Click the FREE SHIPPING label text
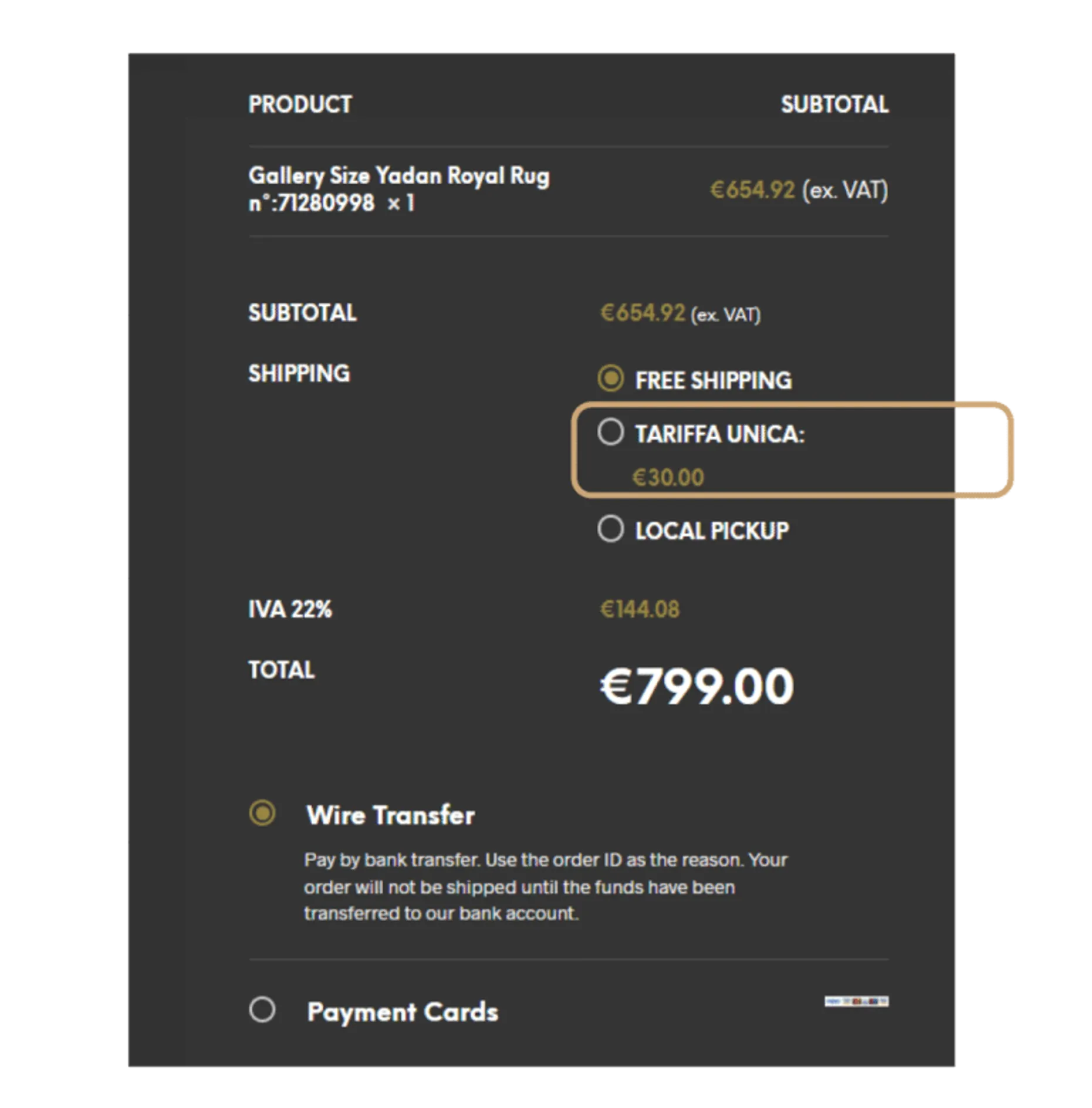The image size is (1092, 1108). click(713, 380)
